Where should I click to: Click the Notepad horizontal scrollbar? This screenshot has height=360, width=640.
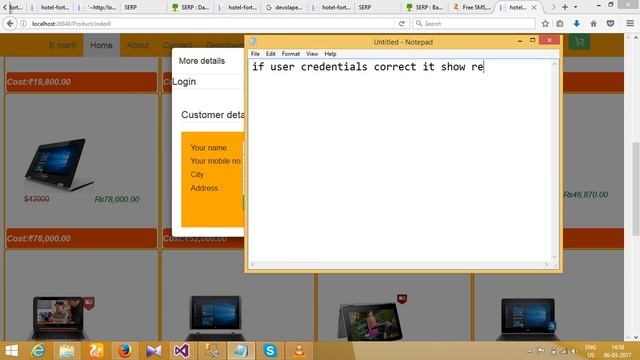pyautogui.click(x=400, y=265)
